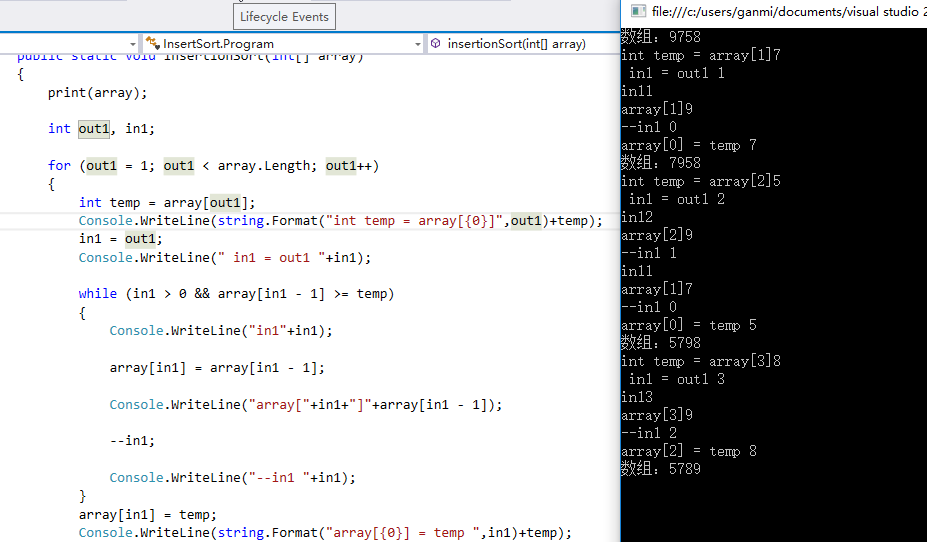Click the code line 'in1 = out1;'
927x542 pixels.
[x=121, y=239]
